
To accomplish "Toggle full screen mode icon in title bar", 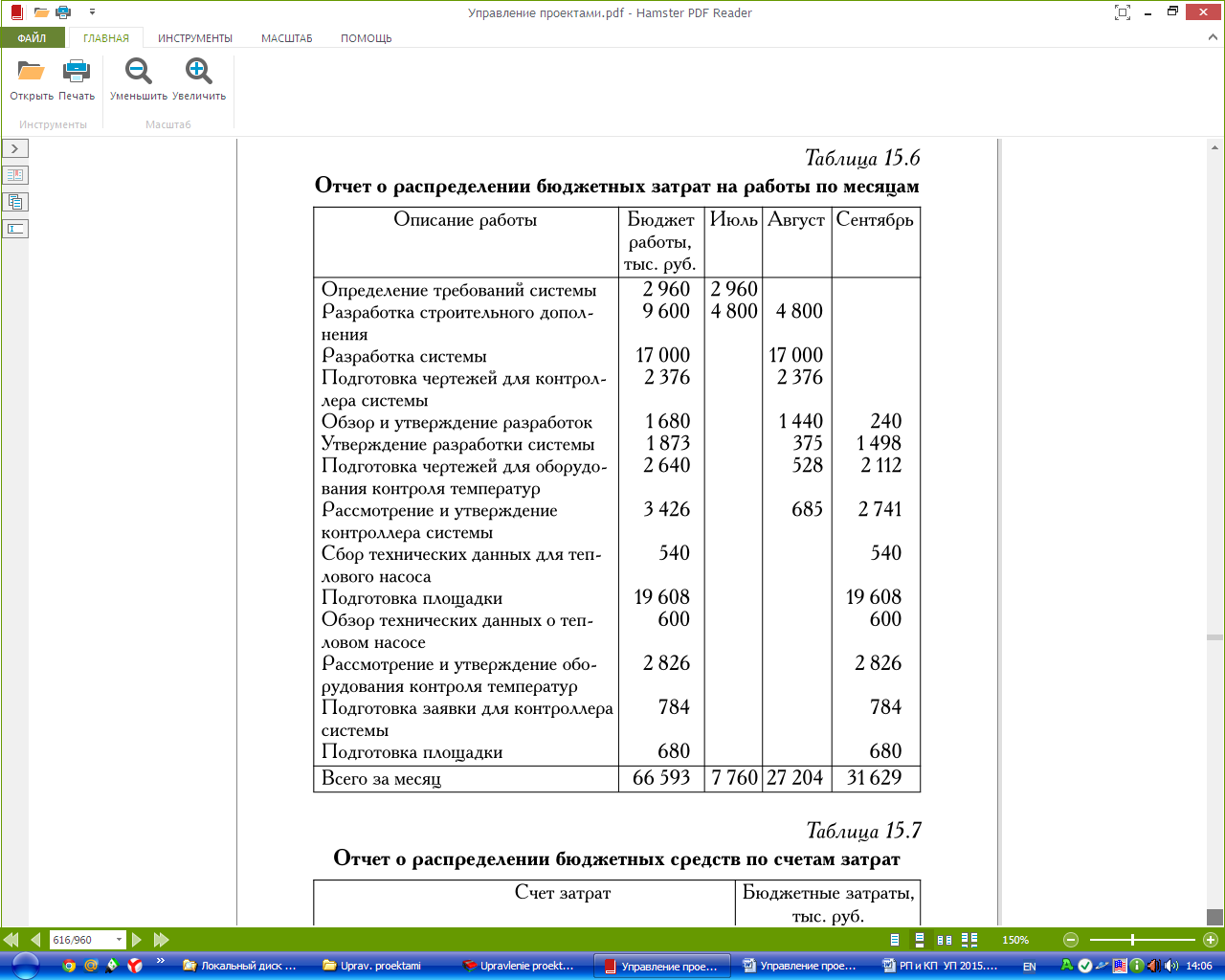I will point(1123,12).
